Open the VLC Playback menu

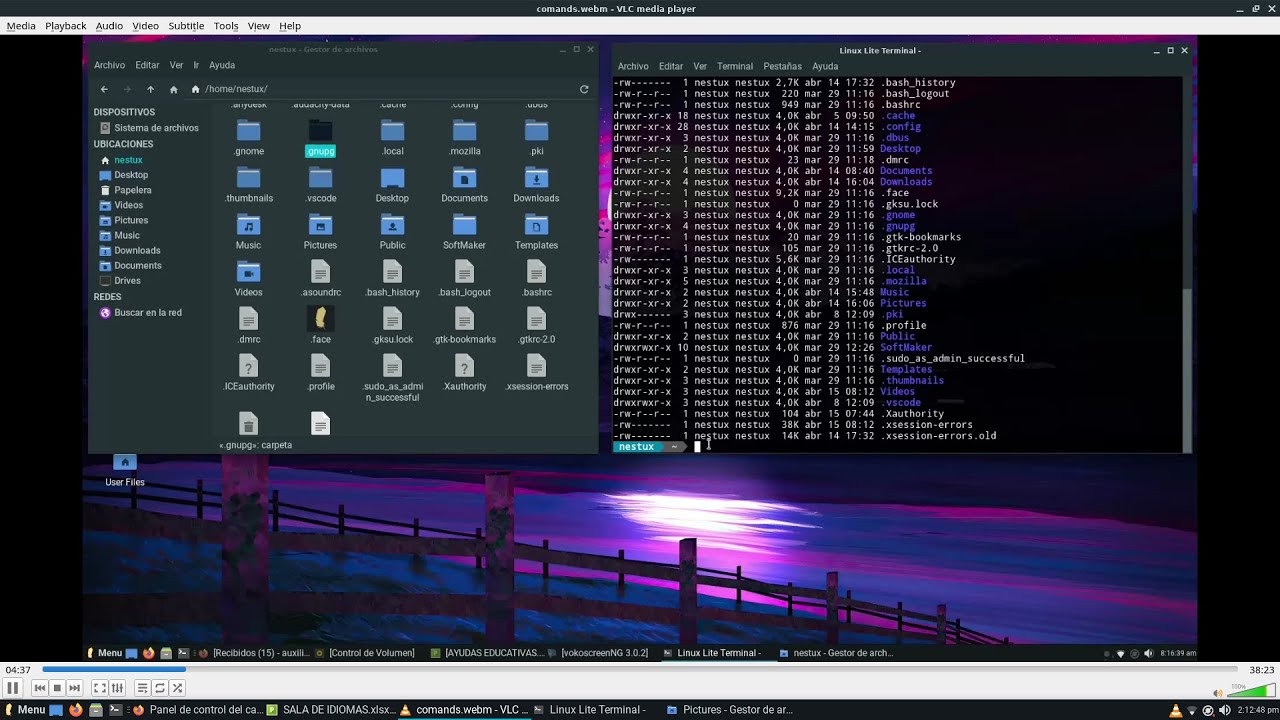click(x=66, y=26)
